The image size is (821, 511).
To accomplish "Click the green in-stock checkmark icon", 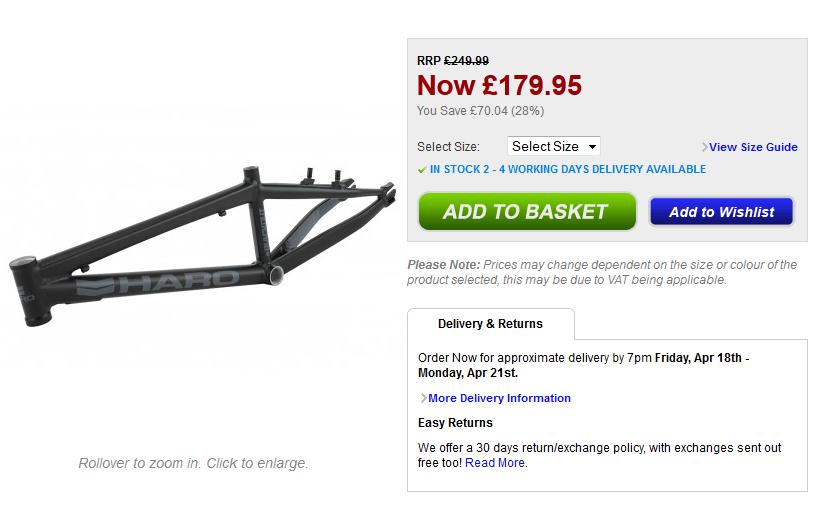I will [422, 170].
